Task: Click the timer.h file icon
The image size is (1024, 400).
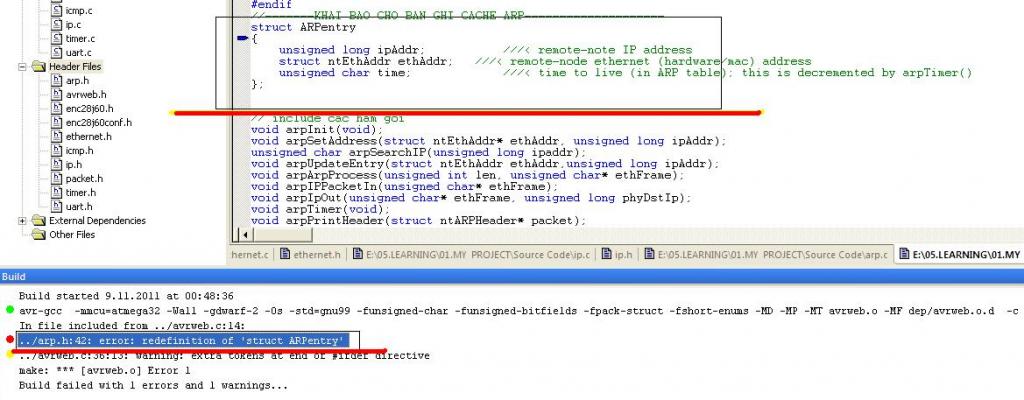Action: coord(57,193)
